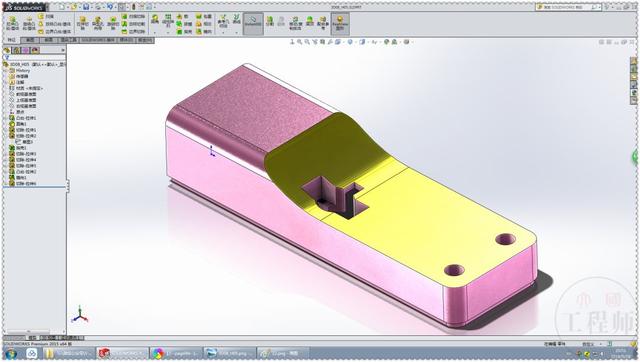Create a new document from quick toolbar
Screen dimensions: 640x362
coord(62,7)
